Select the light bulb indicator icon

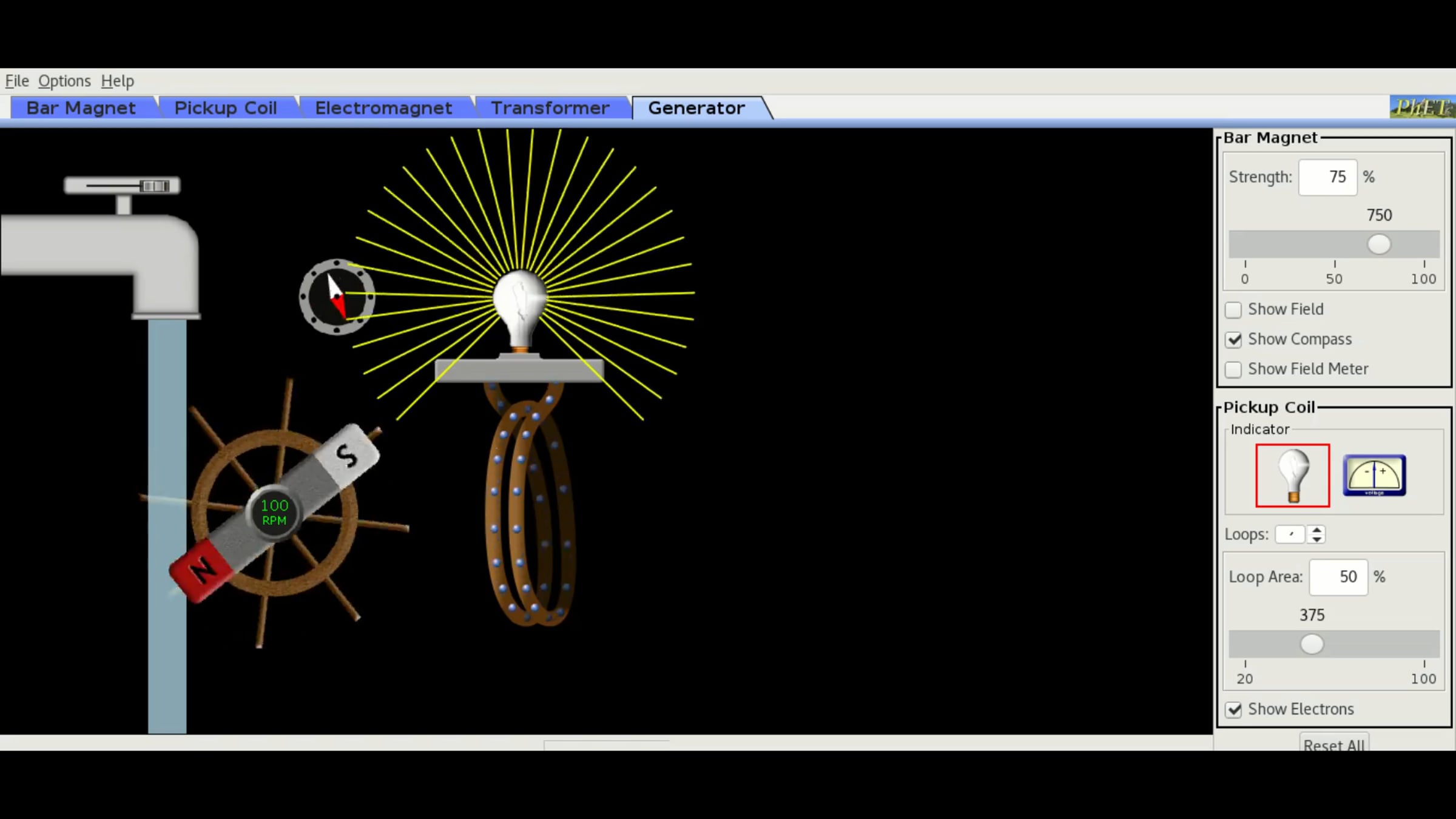[1292, 475]
